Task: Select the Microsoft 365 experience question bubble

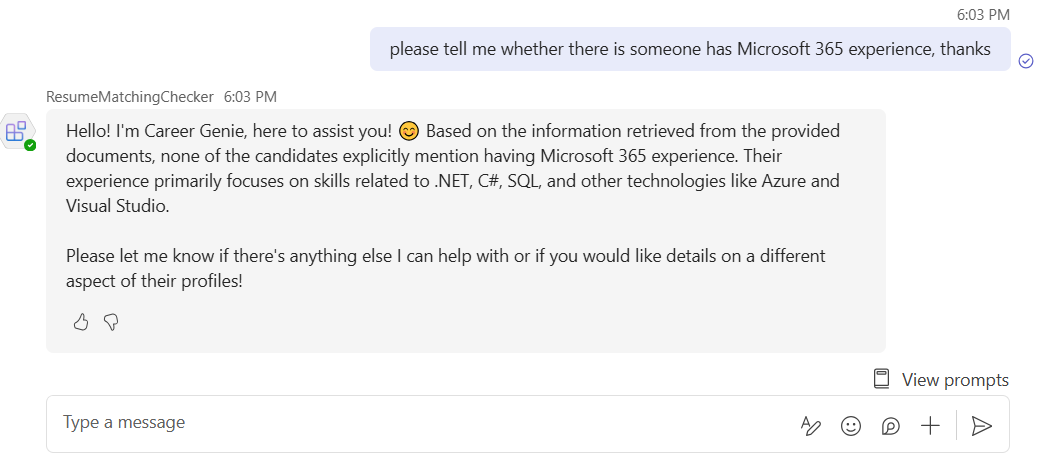Action: (690, 49)
